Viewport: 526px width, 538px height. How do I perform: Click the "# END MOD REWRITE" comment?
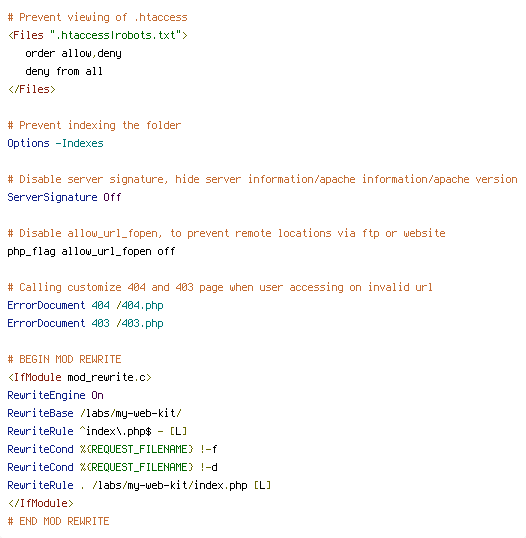coord(58,521)
